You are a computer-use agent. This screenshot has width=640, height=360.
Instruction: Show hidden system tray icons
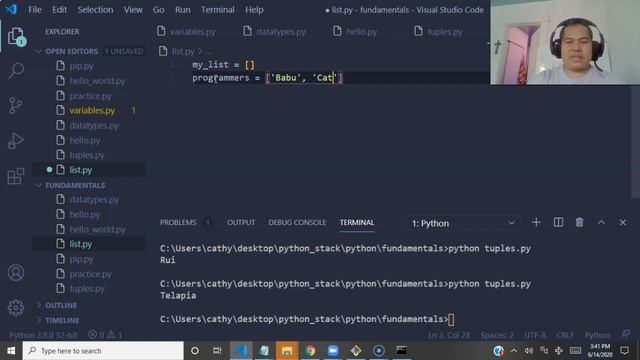click(x=514, y=351)
